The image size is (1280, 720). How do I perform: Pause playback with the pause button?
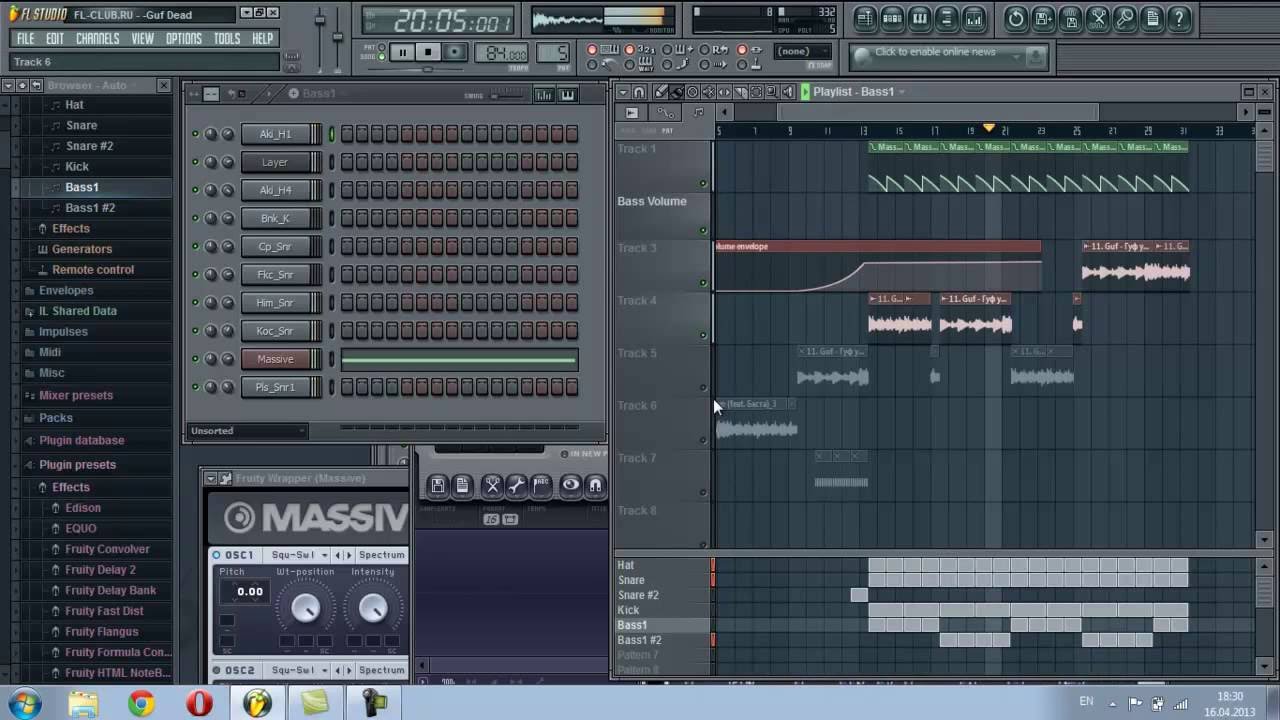(403, 52)
